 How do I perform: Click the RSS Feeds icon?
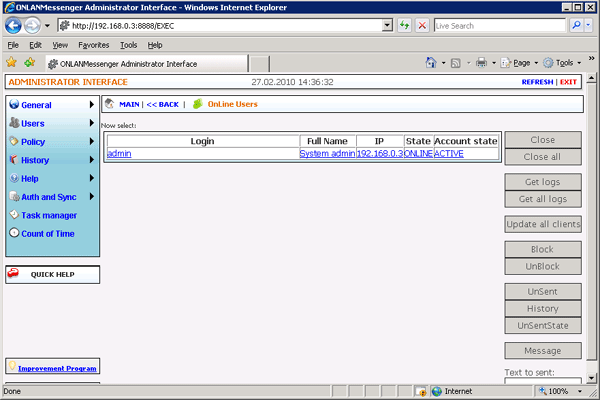(455, 63)
